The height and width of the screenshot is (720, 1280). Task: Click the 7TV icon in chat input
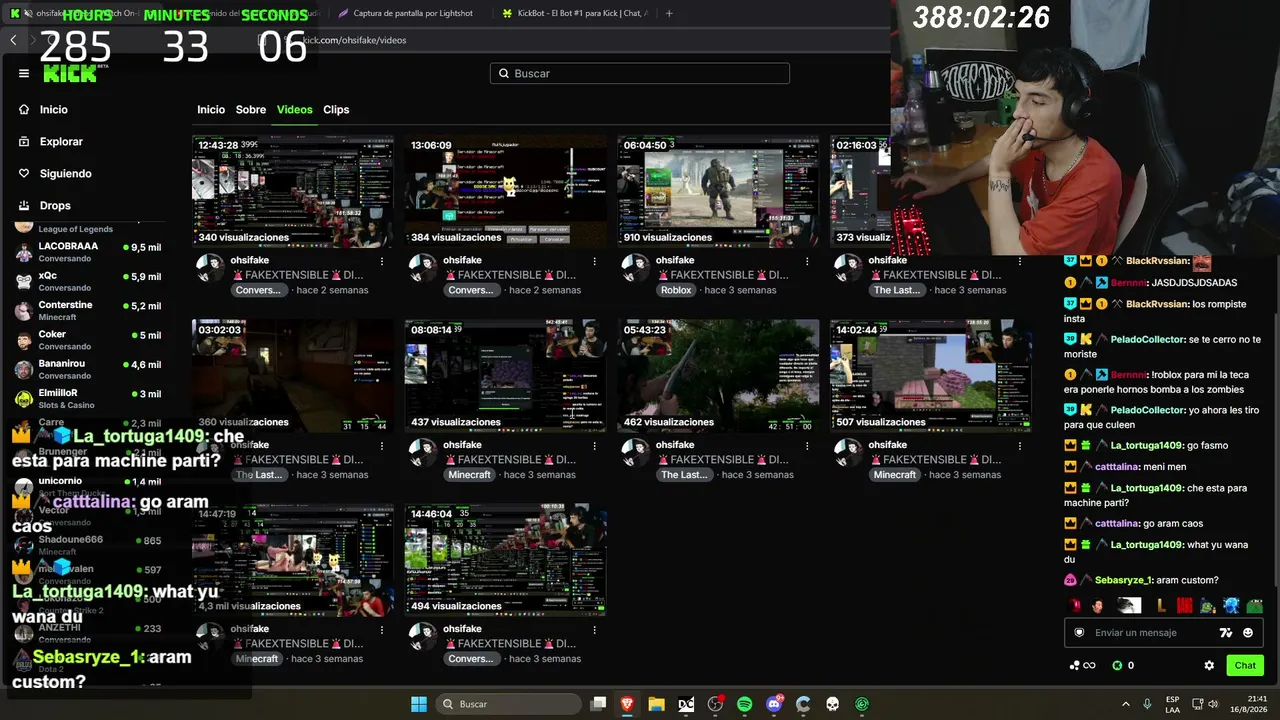point(1226,633)
